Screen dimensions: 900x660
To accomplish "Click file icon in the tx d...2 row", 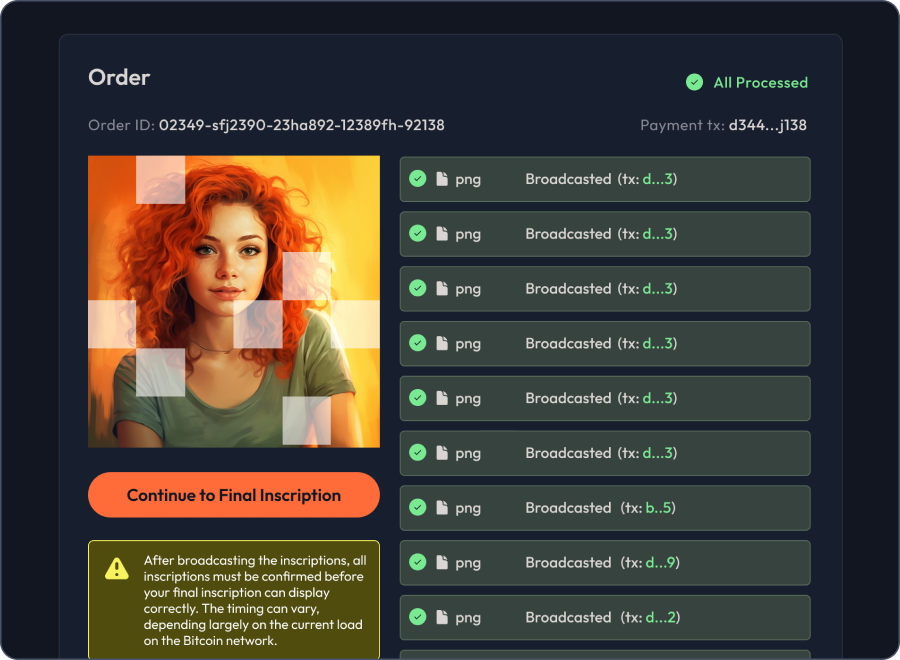I will tap(442, 617).
